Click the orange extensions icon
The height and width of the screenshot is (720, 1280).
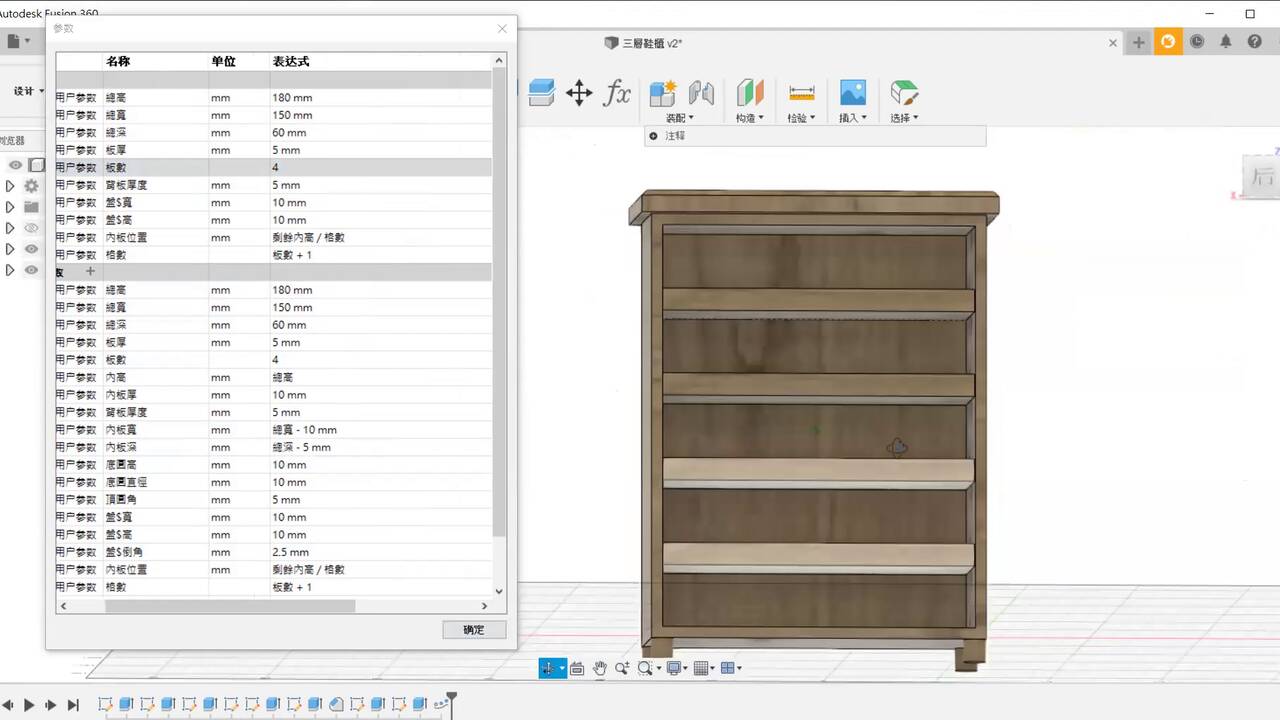click(1168, 42)
